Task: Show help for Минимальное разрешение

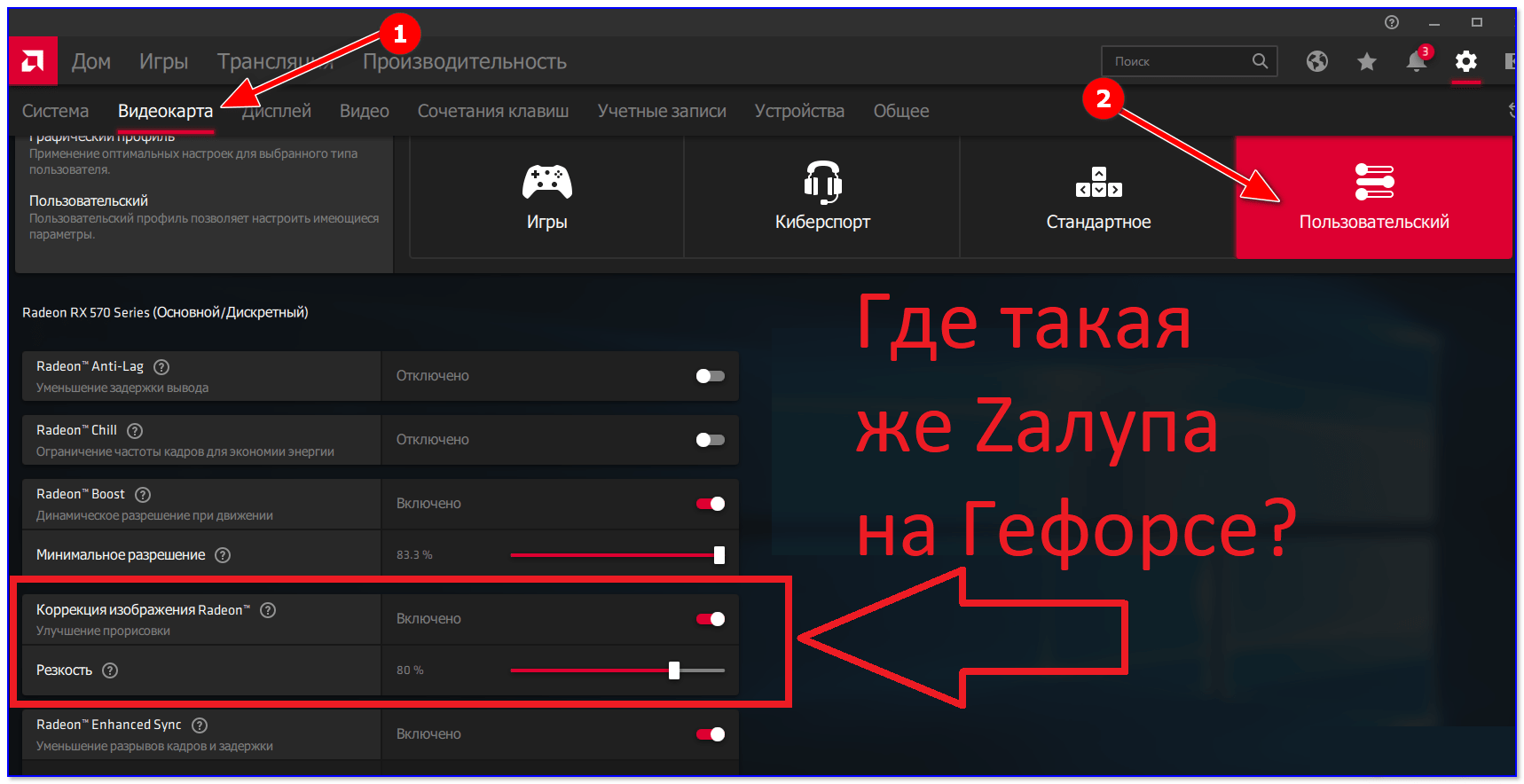Action: 223,555
